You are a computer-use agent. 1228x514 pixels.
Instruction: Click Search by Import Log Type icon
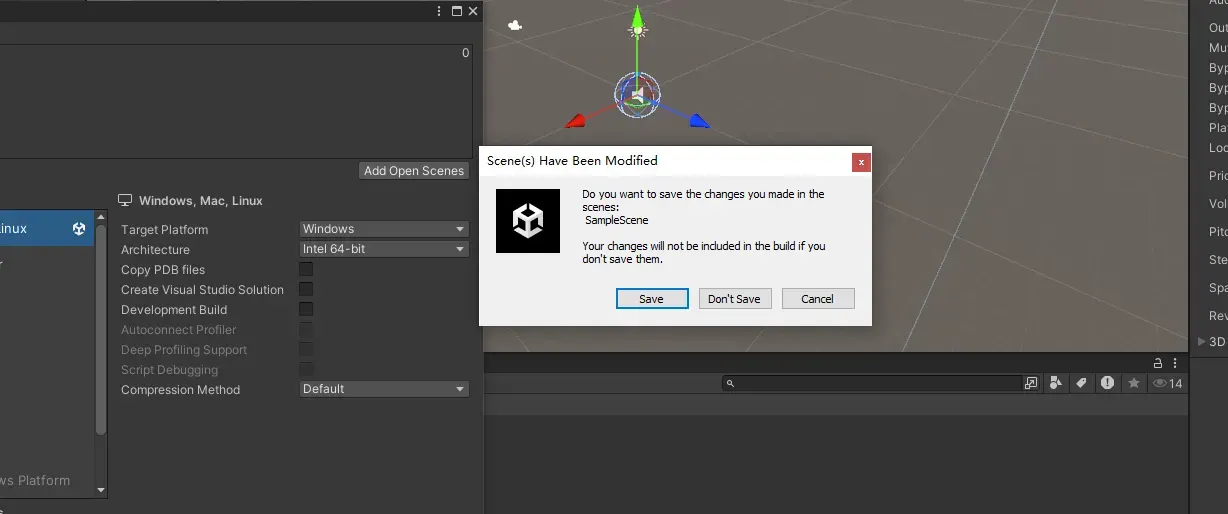click(1108, 383)
